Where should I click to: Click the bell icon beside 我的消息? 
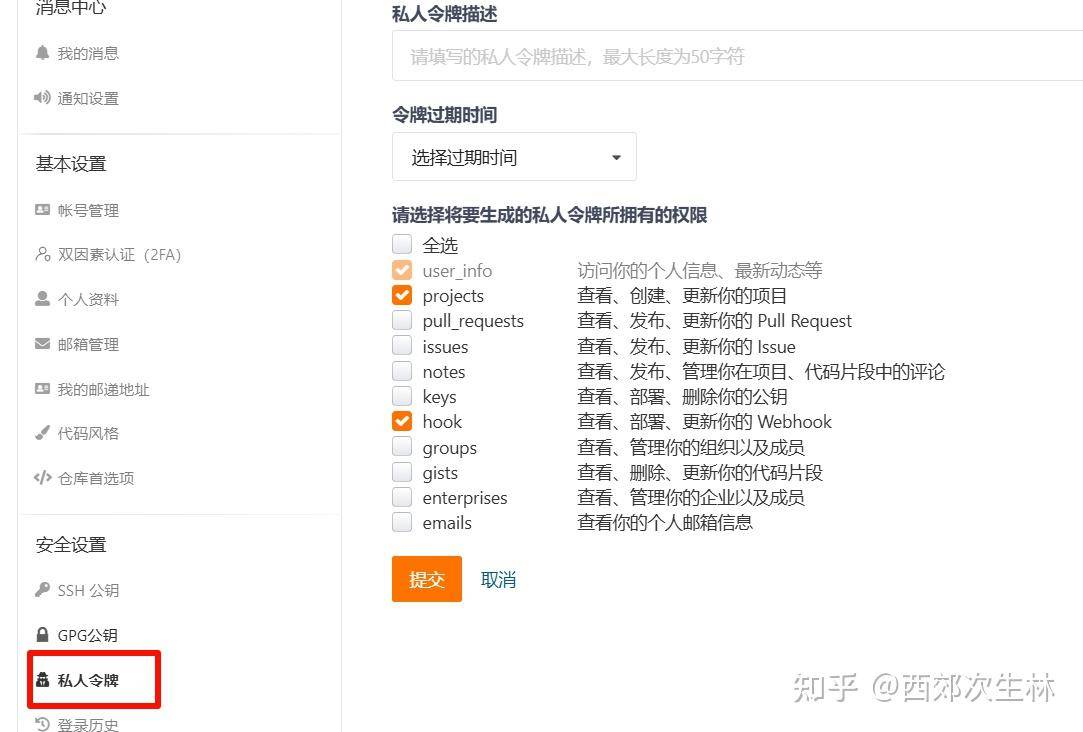(42, 52)
